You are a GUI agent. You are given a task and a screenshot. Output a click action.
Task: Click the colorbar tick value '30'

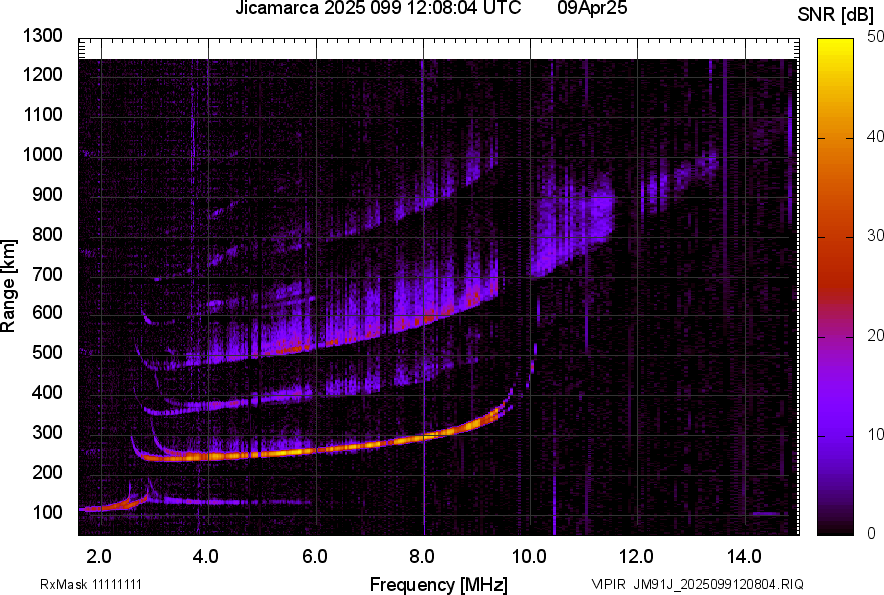click(x=875, y=235)
